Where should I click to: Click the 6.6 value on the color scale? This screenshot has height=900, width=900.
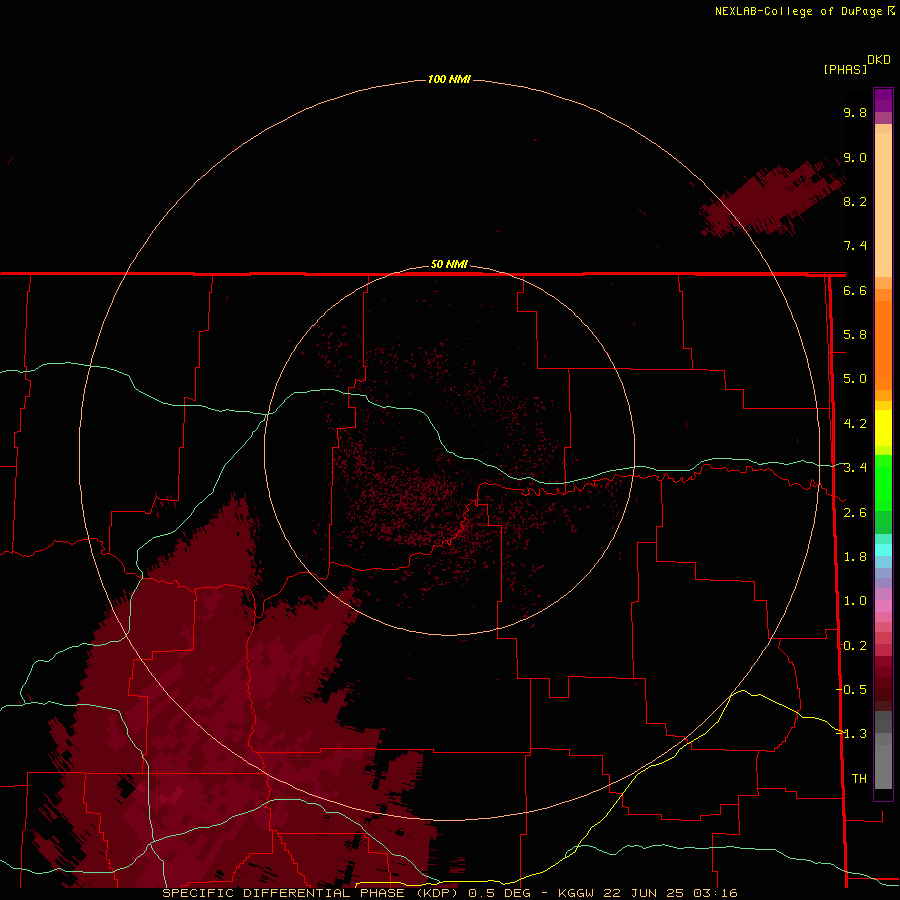click(x=855, y=290)
